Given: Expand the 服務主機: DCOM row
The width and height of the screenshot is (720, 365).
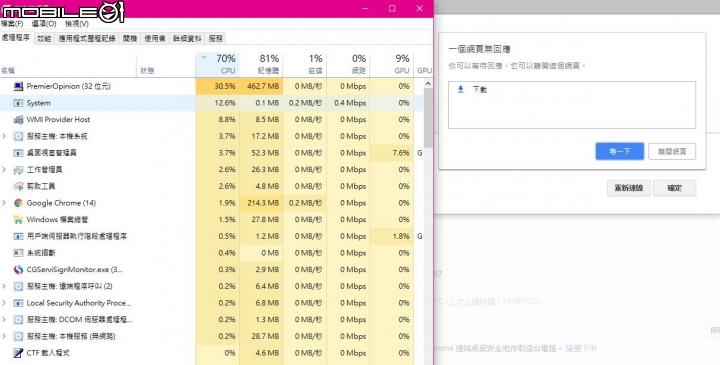Looking at the screenshot, I should tap(4, 320).
